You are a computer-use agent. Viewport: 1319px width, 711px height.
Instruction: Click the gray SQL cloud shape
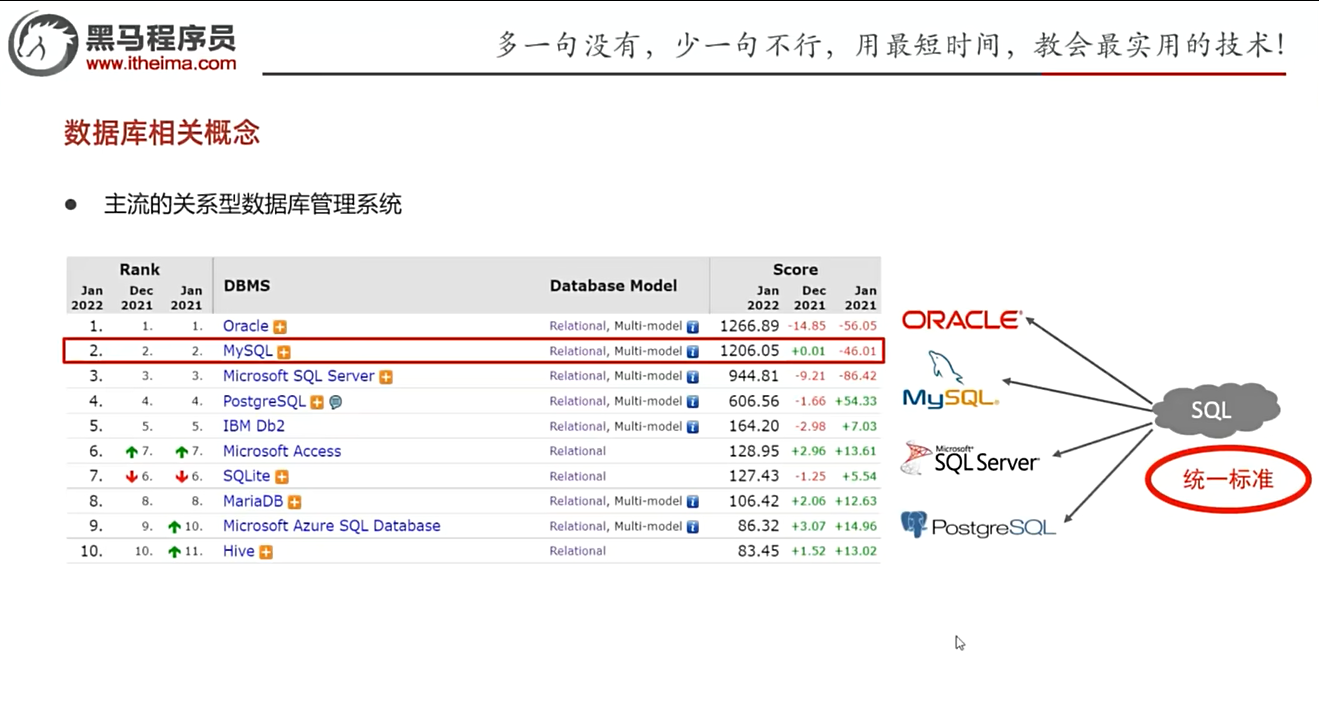point(1217,409)
